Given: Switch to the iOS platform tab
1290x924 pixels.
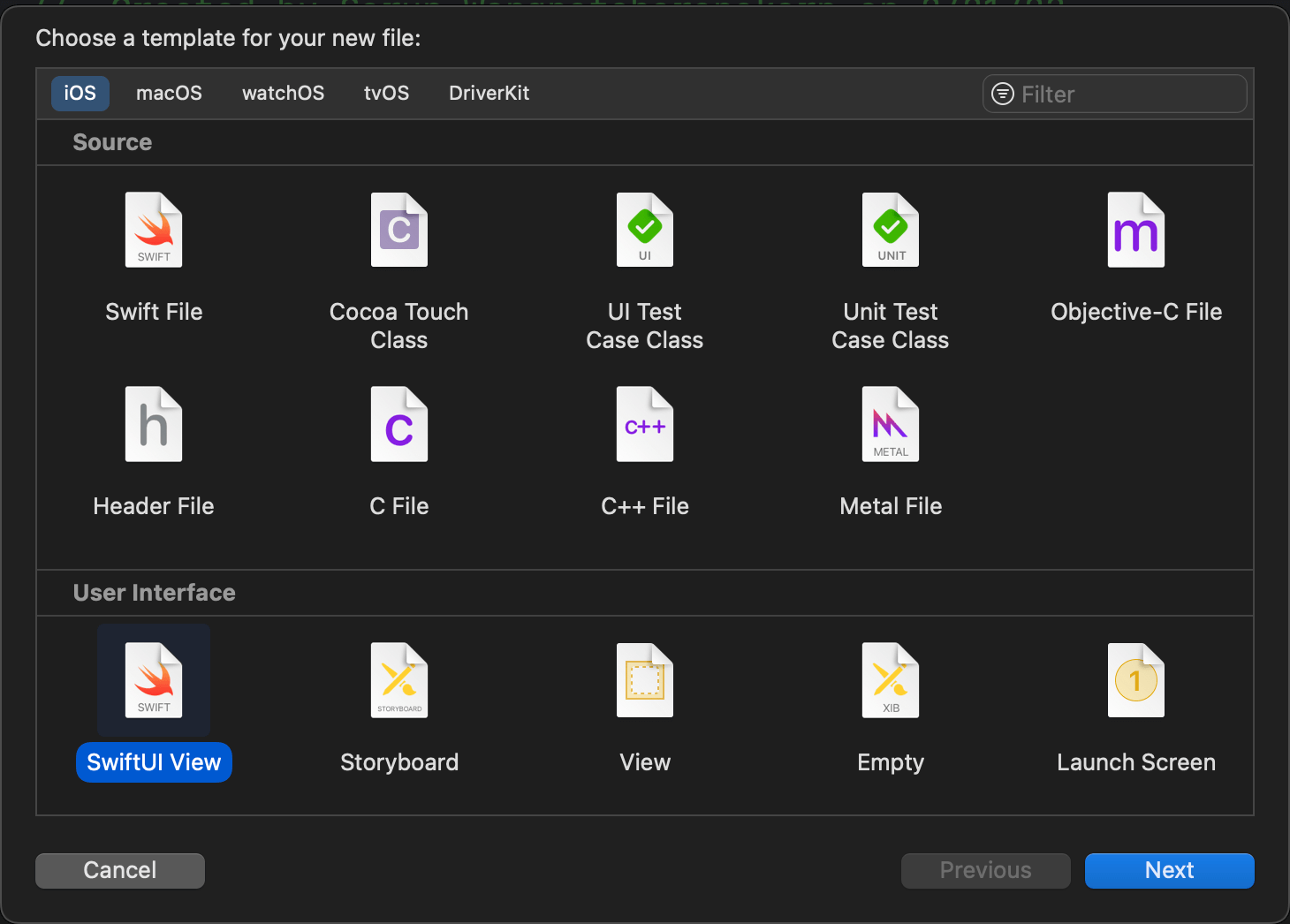Looking at the screenshot, I should (80, 94).
